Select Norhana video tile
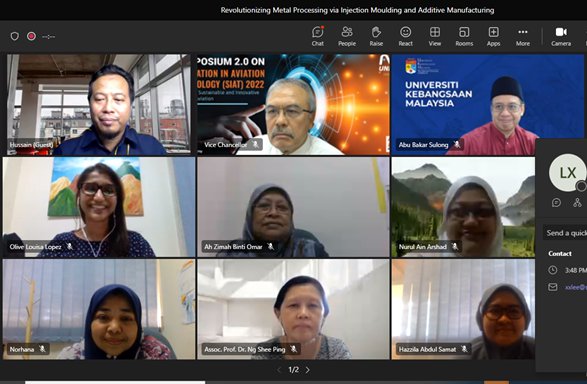The height and width of the screenshot is (384, 587). [99, 309]
